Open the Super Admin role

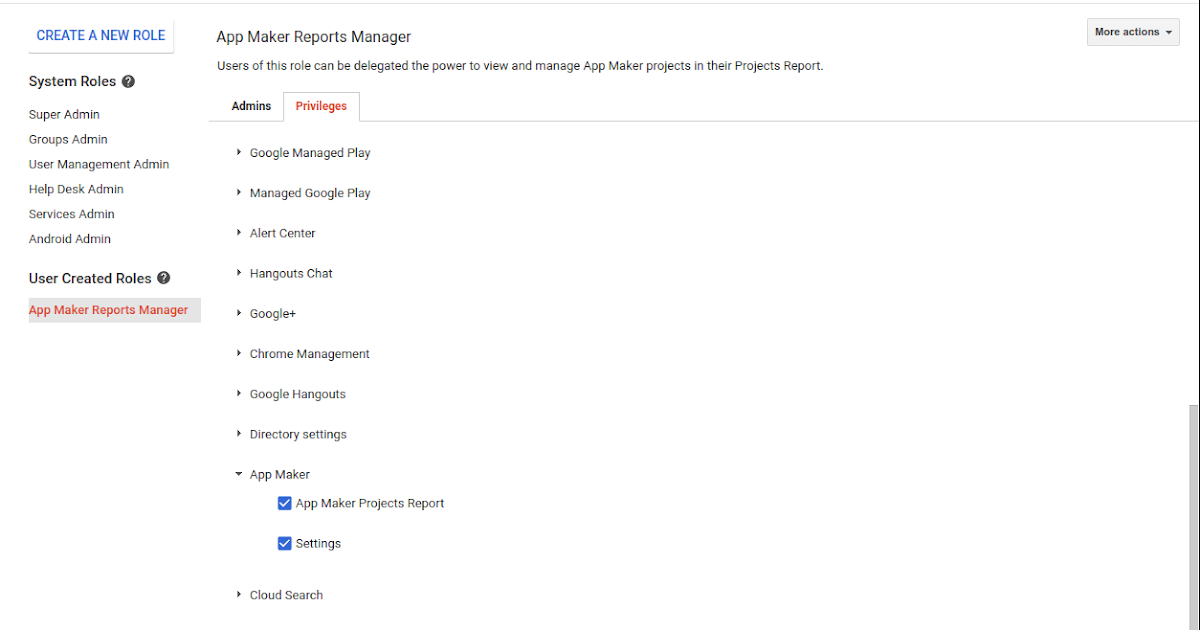[64, 114]
